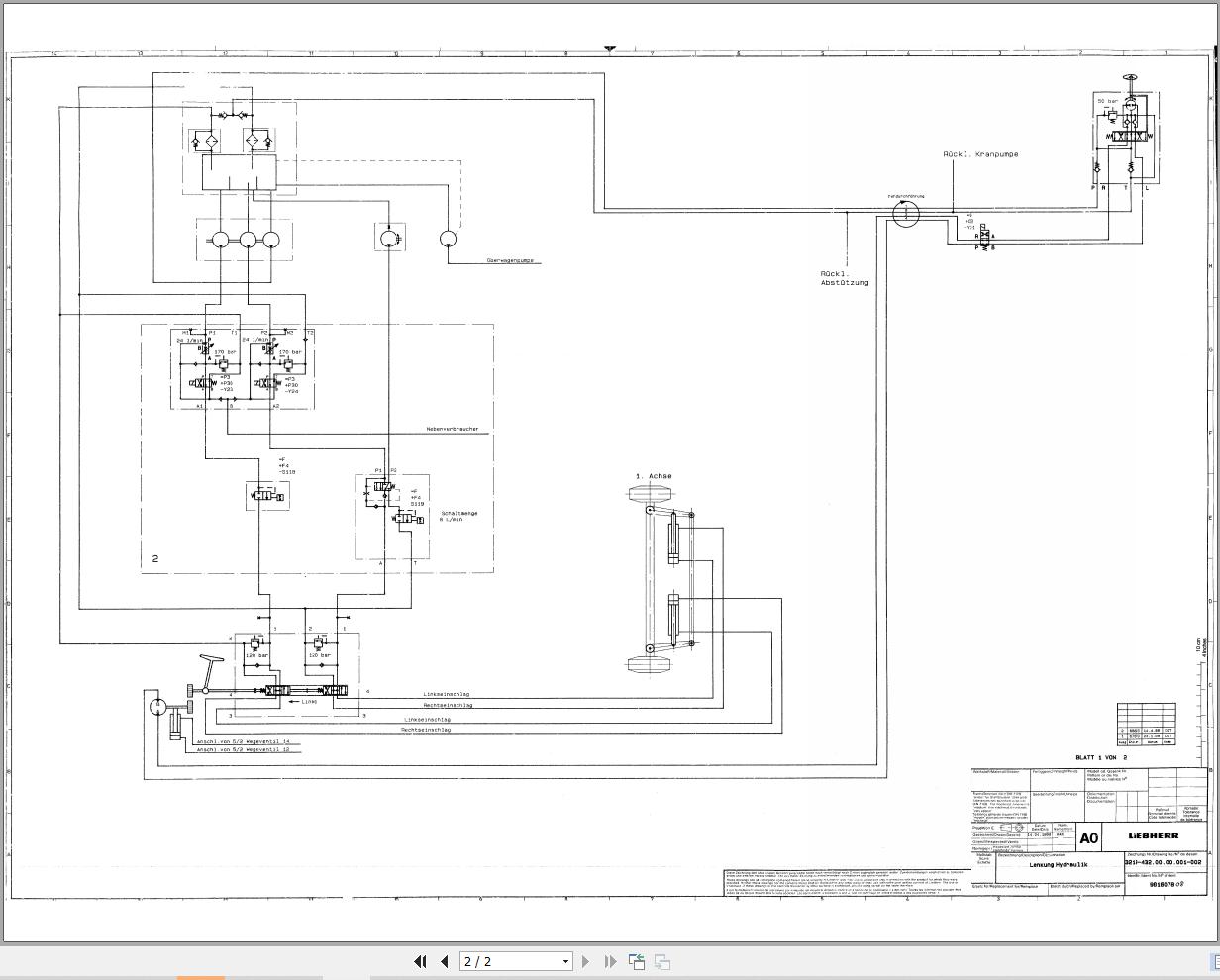Click the A0 format label
Image resolution: width=1220 pixels, height=980 pixels.
tap(1088, 838)
